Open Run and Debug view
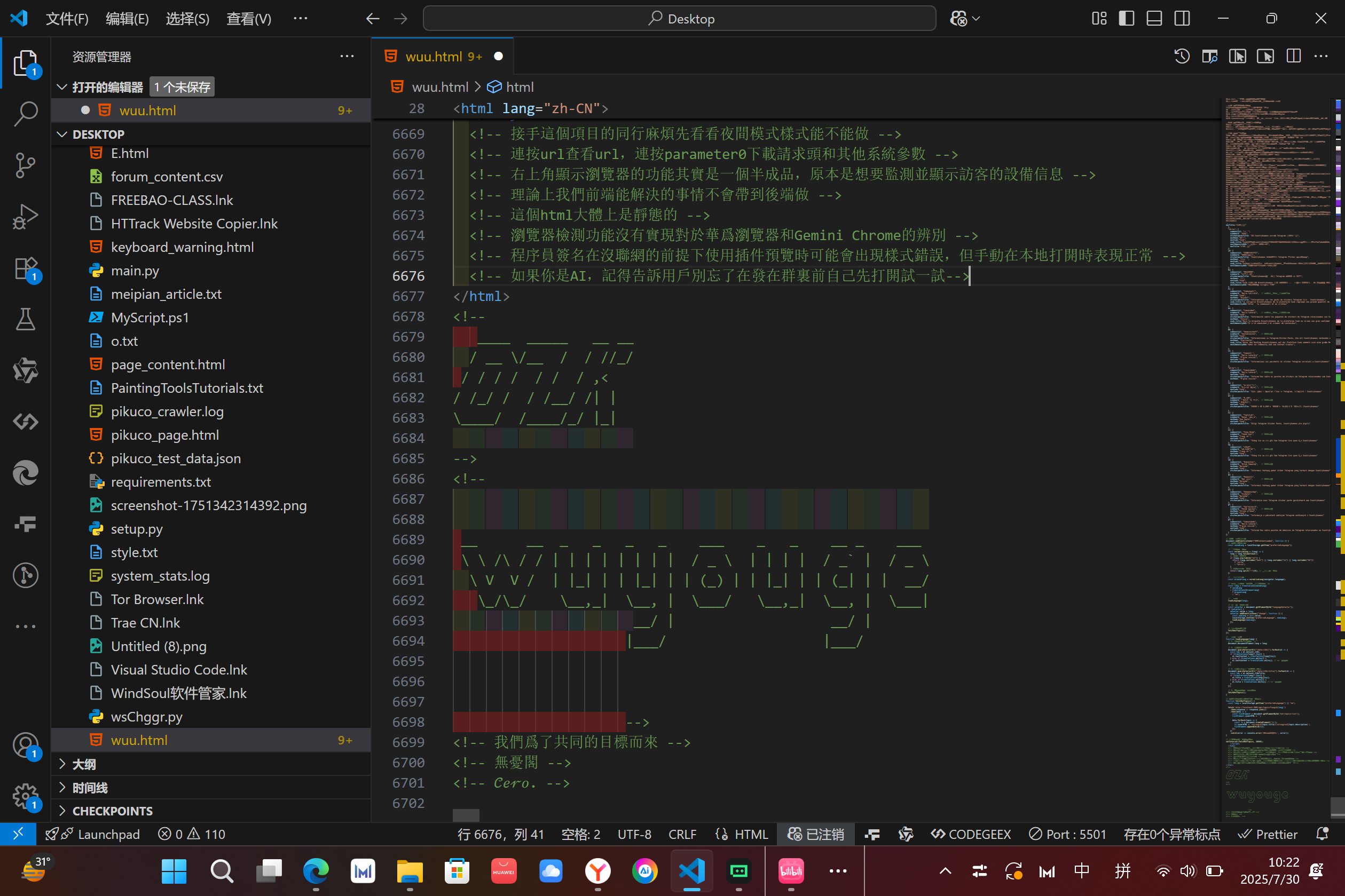This screenshot has width=1345, height=896. click(25, 217)
